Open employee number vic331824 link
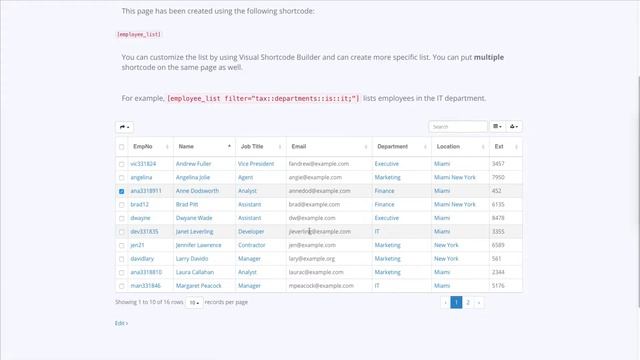 tap(143, 164)
